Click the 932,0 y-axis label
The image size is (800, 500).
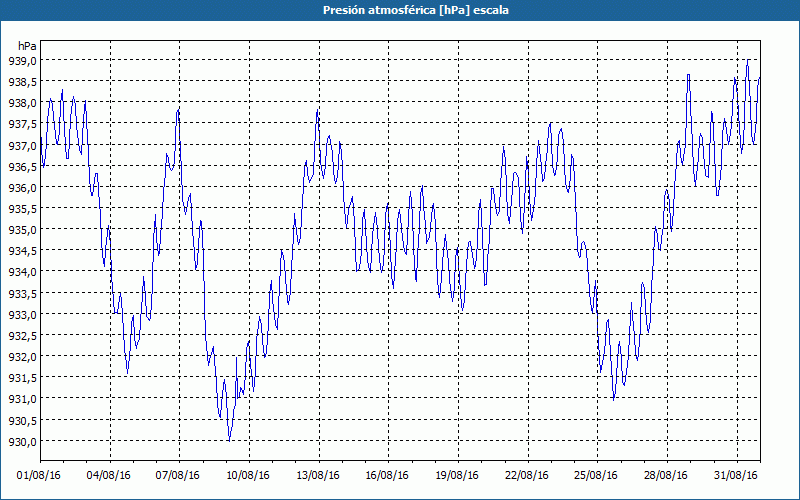(x=22, y=356)
